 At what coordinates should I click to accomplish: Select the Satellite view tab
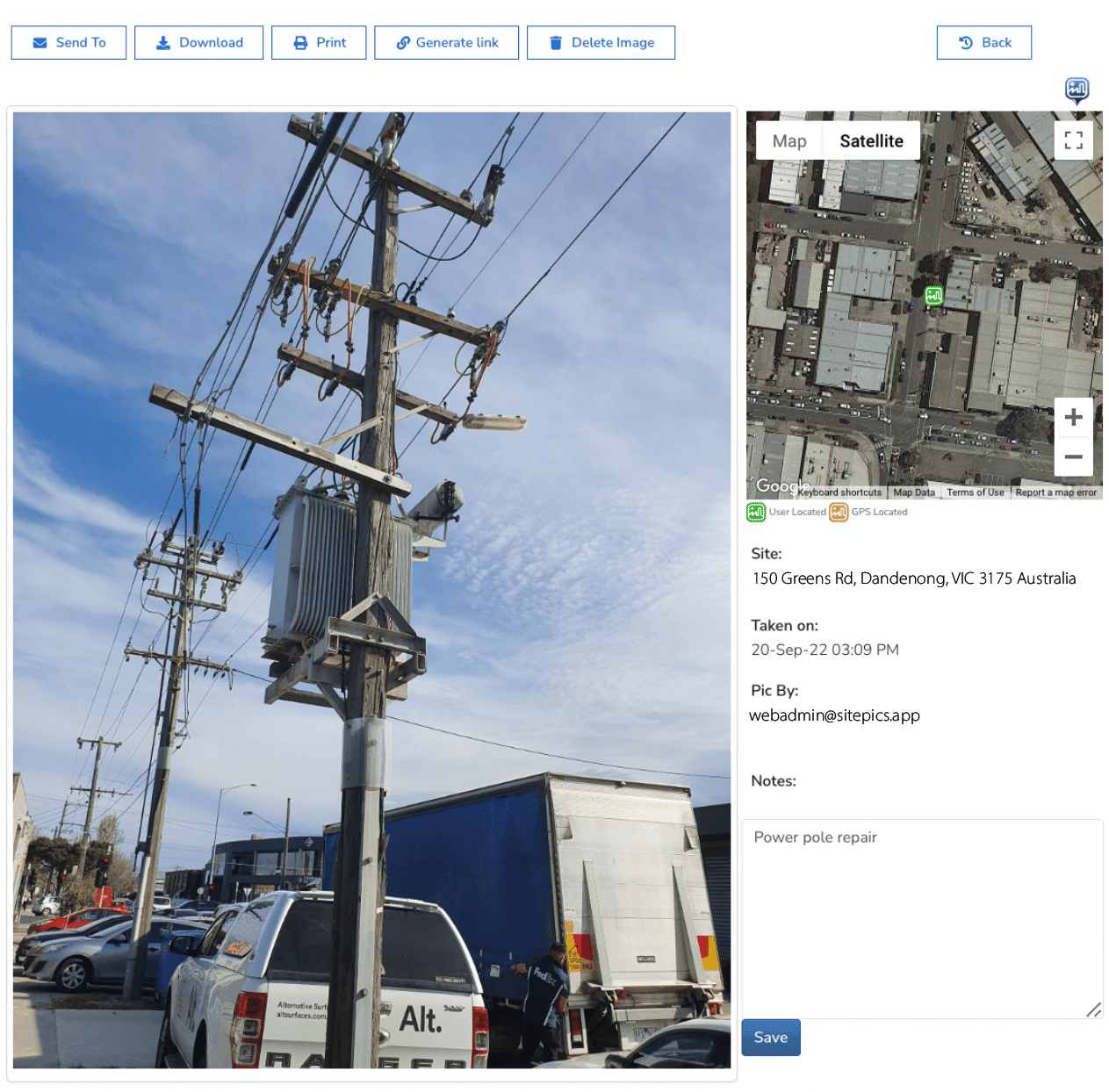point(871,140)
